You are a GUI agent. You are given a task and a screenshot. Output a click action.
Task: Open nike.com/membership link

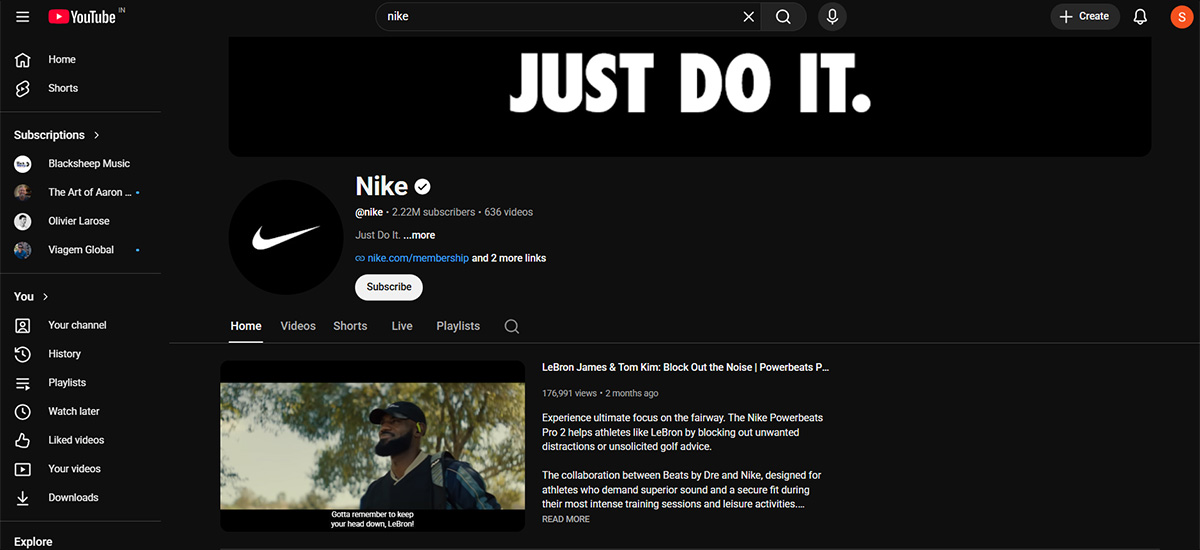tap(418, 258)
